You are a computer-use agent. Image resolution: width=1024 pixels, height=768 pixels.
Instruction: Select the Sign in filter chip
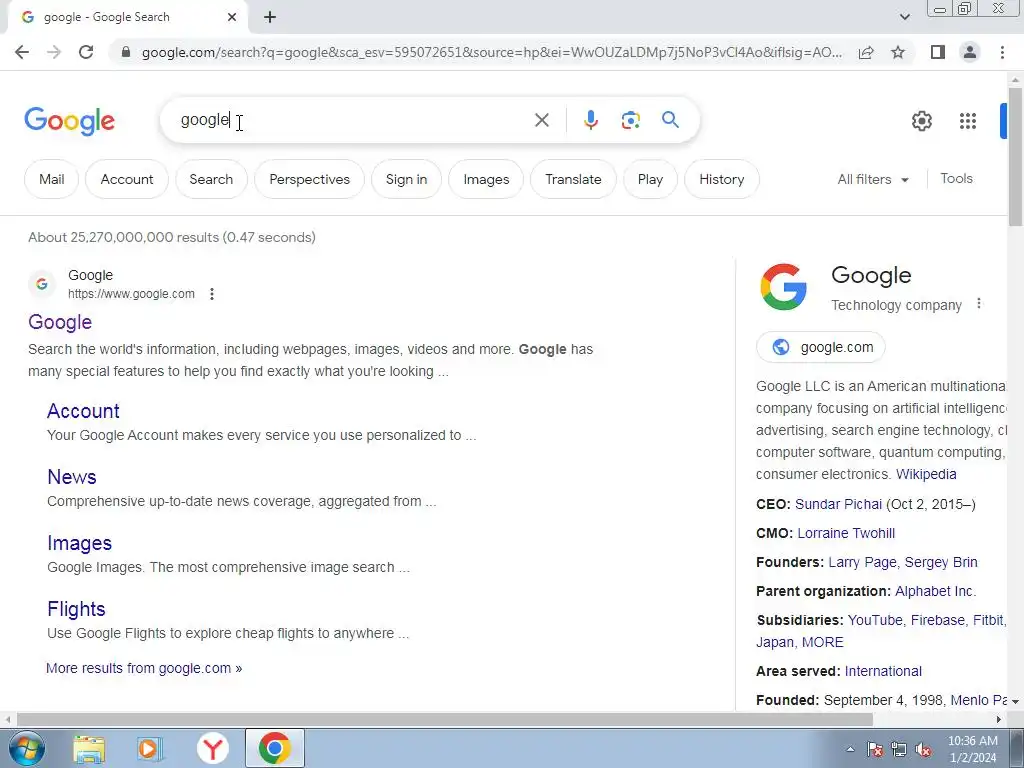click(x=406, y=179)
